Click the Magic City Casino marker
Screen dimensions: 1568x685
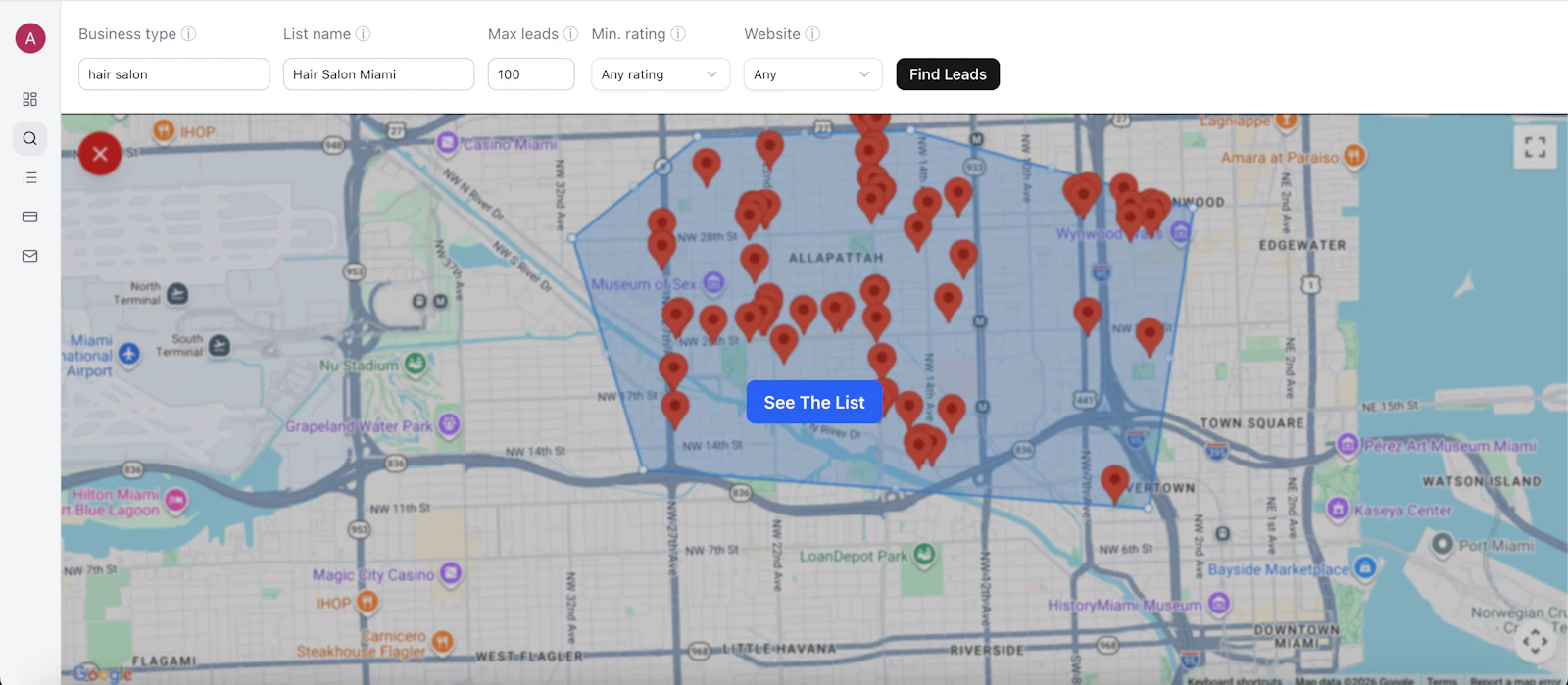[451, 573]
